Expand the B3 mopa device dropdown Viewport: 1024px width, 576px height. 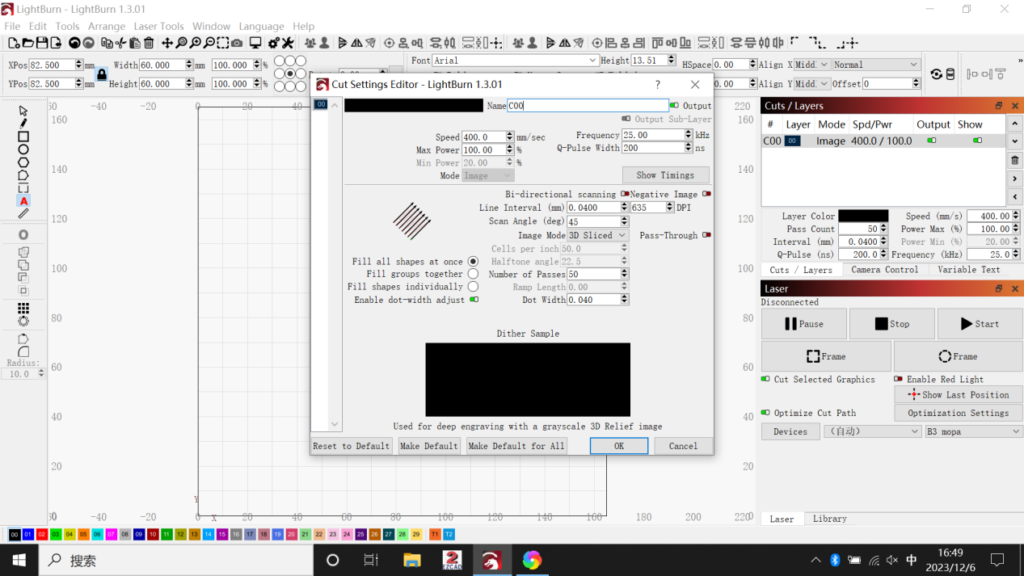[972, 431]
